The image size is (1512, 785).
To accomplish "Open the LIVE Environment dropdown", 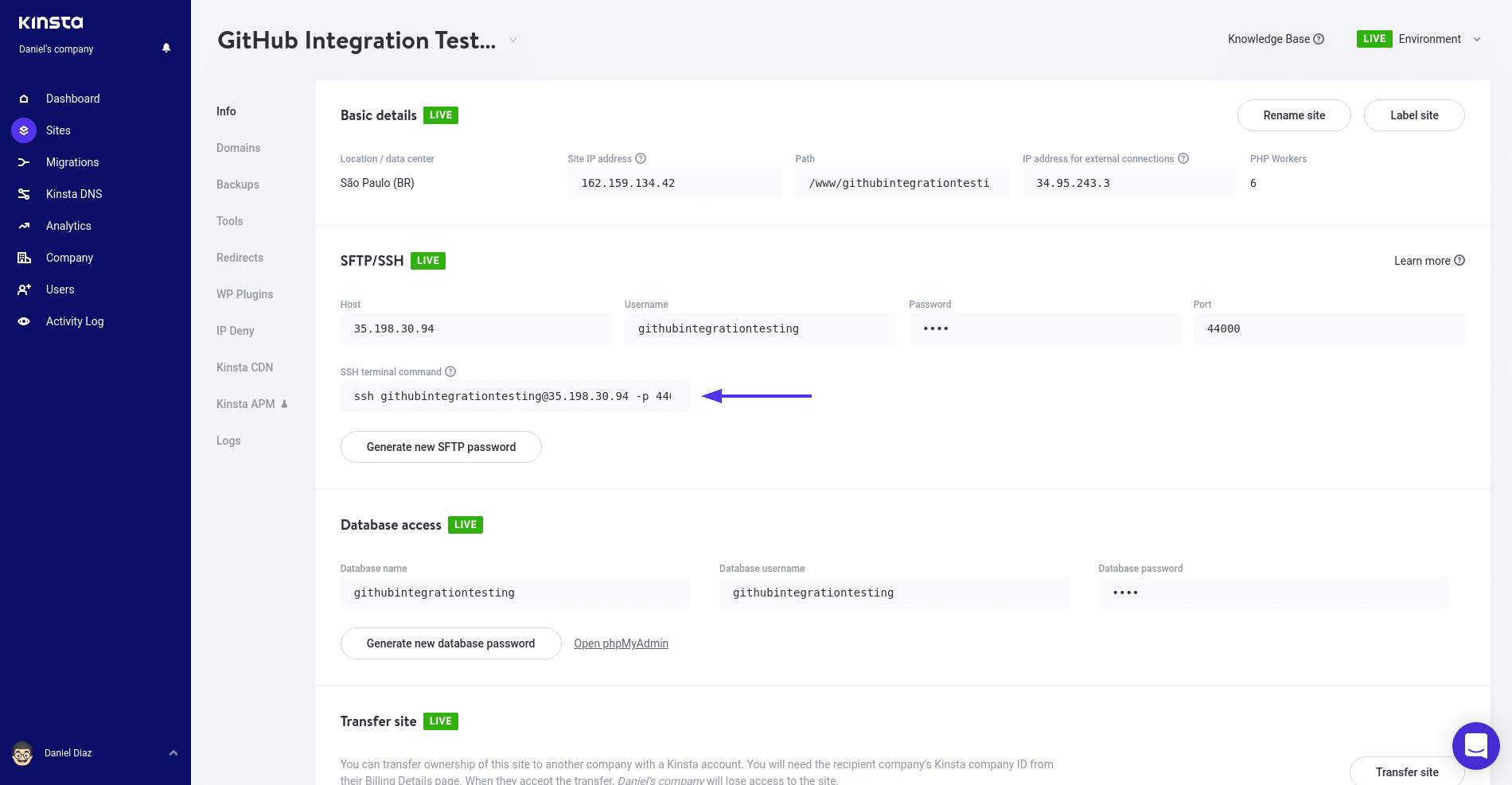I will (x=1419, y=39).
